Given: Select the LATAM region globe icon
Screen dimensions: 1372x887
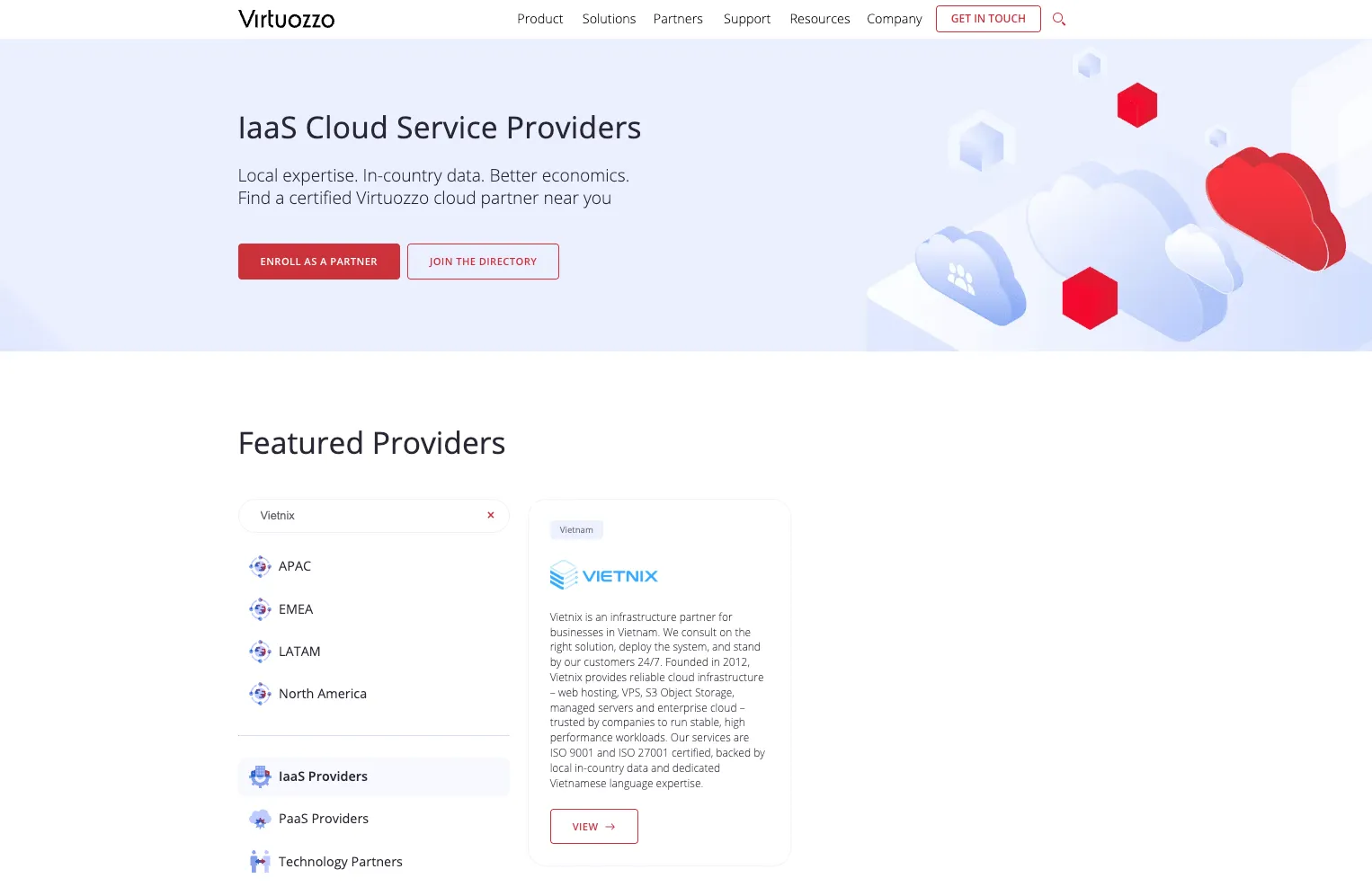Looking at the screenshot, I should click(260, 652).
